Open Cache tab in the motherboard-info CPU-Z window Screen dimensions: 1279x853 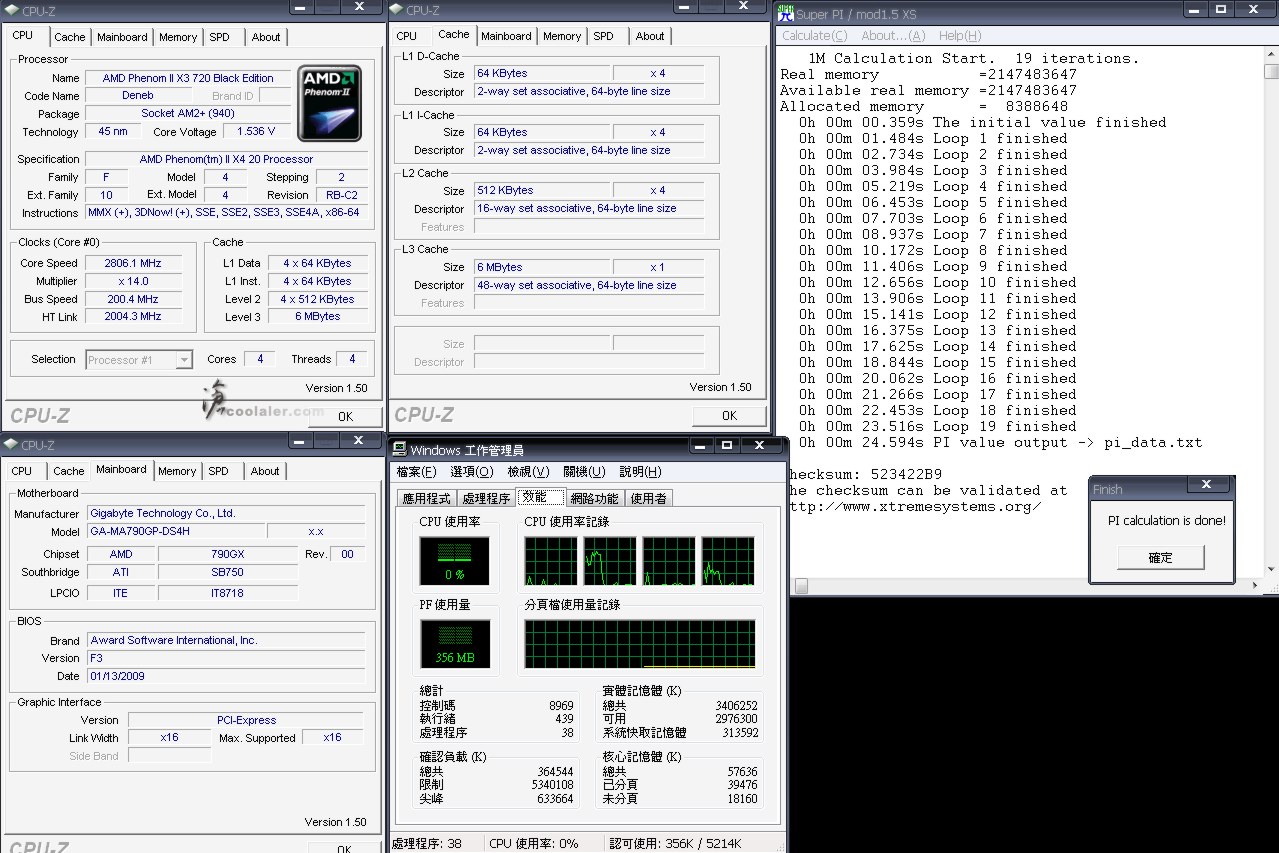click(69, 471)
